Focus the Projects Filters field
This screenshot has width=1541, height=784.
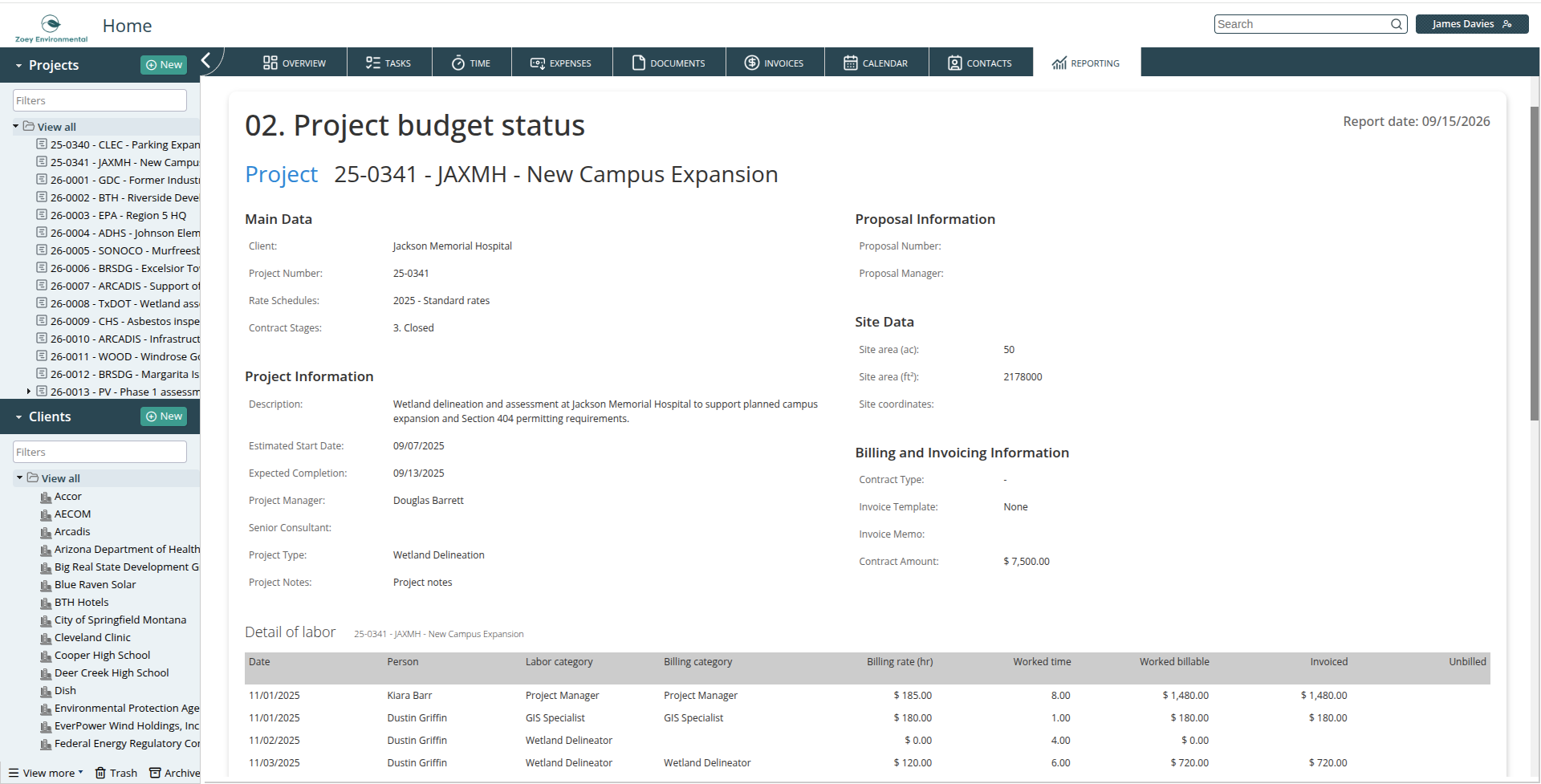[x=100, y=100]
